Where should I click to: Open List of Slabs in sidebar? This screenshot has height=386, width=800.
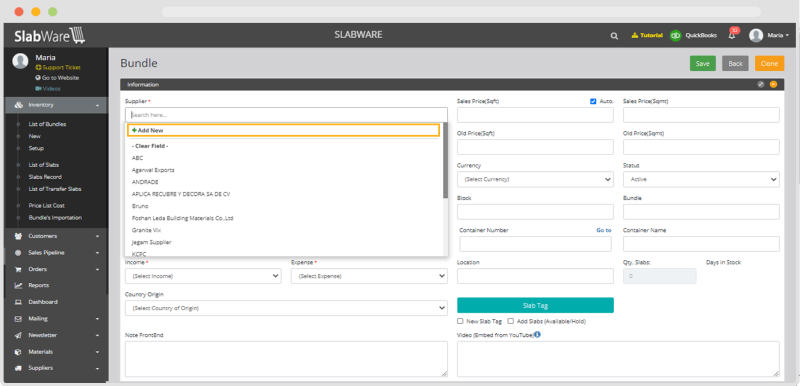tap(43, 165)
